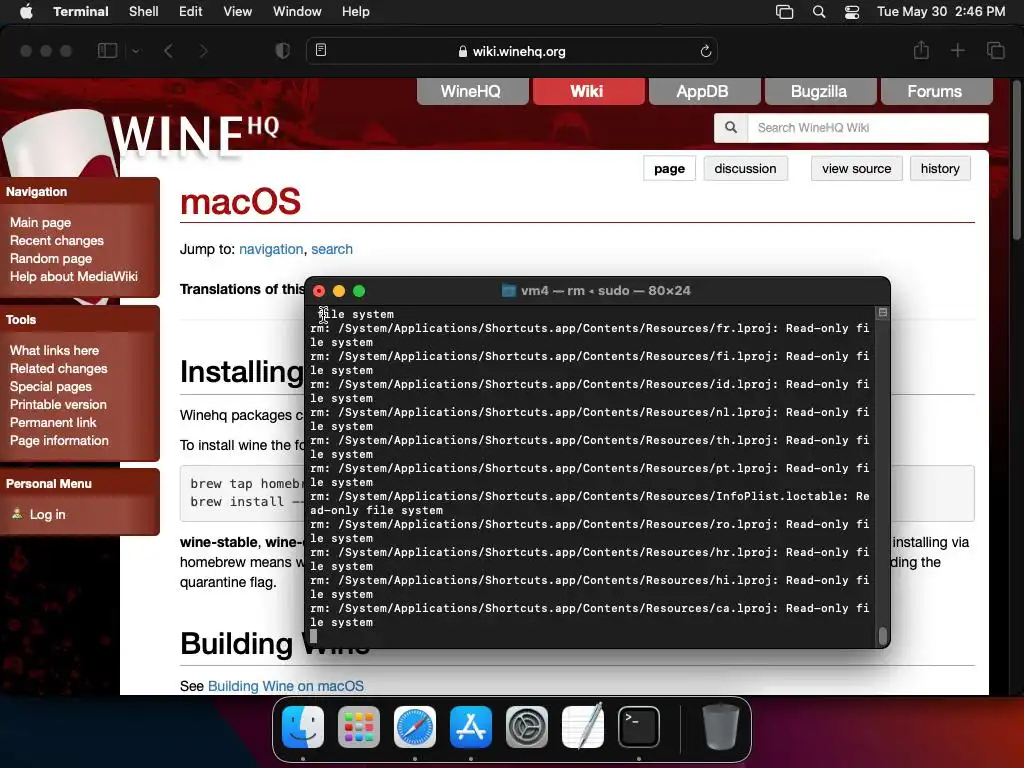Screen dimensions: 1024x768
Task: Reload the wiki.winehq.org page
Action: 705,51
